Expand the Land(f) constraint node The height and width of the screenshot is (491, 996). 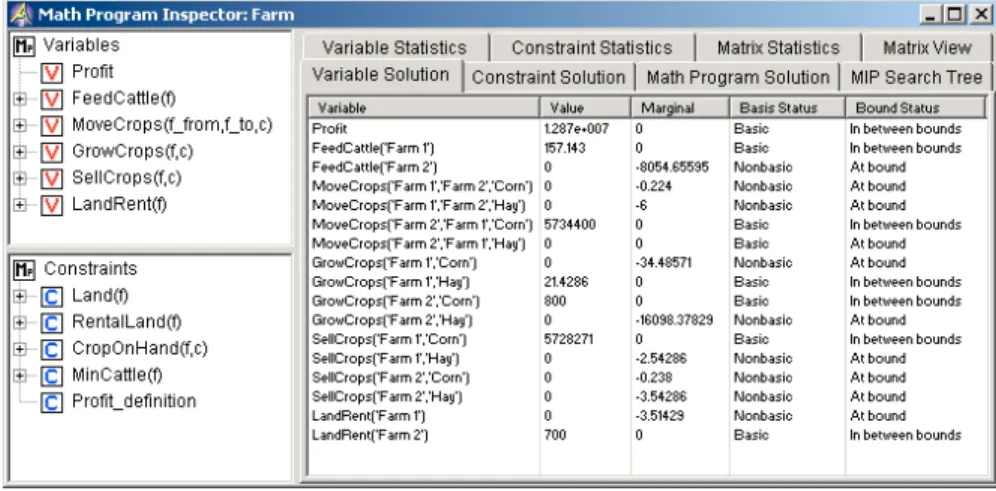pyautogui.click(x=20, y=297)
